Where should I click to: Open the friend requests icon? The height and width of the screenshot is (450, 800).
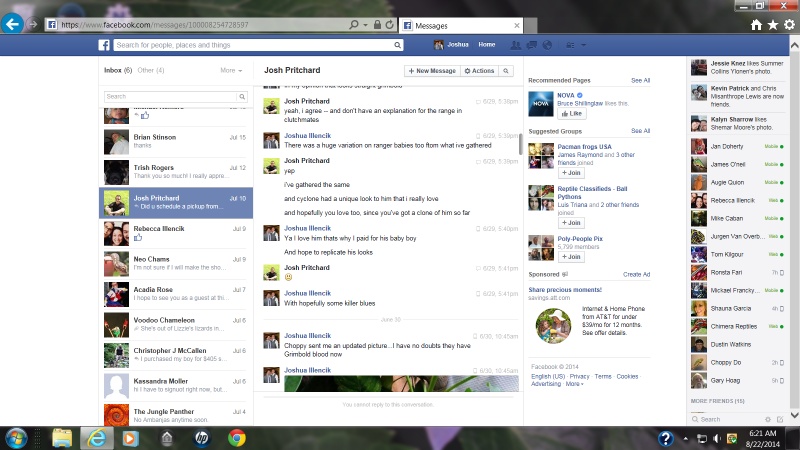[x=516, y=45]
